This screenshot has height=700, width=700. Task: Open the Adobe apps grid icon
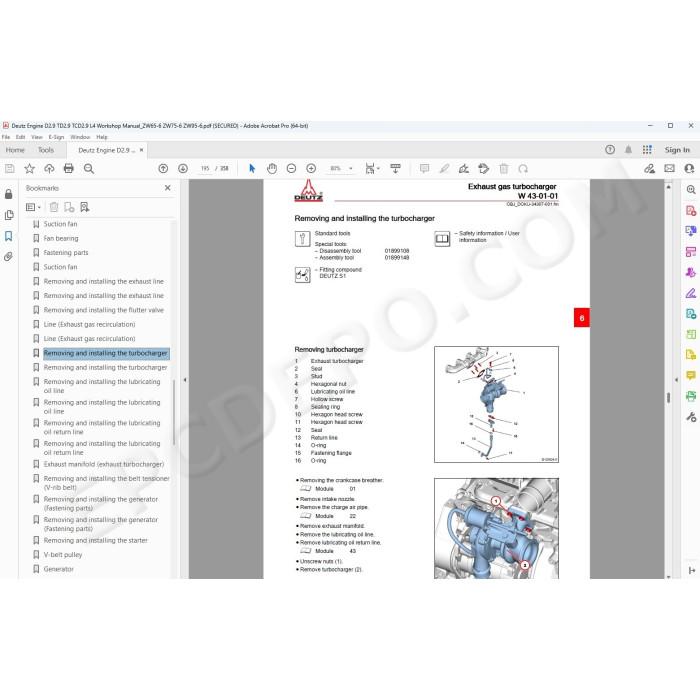click(x=647, y=150)
